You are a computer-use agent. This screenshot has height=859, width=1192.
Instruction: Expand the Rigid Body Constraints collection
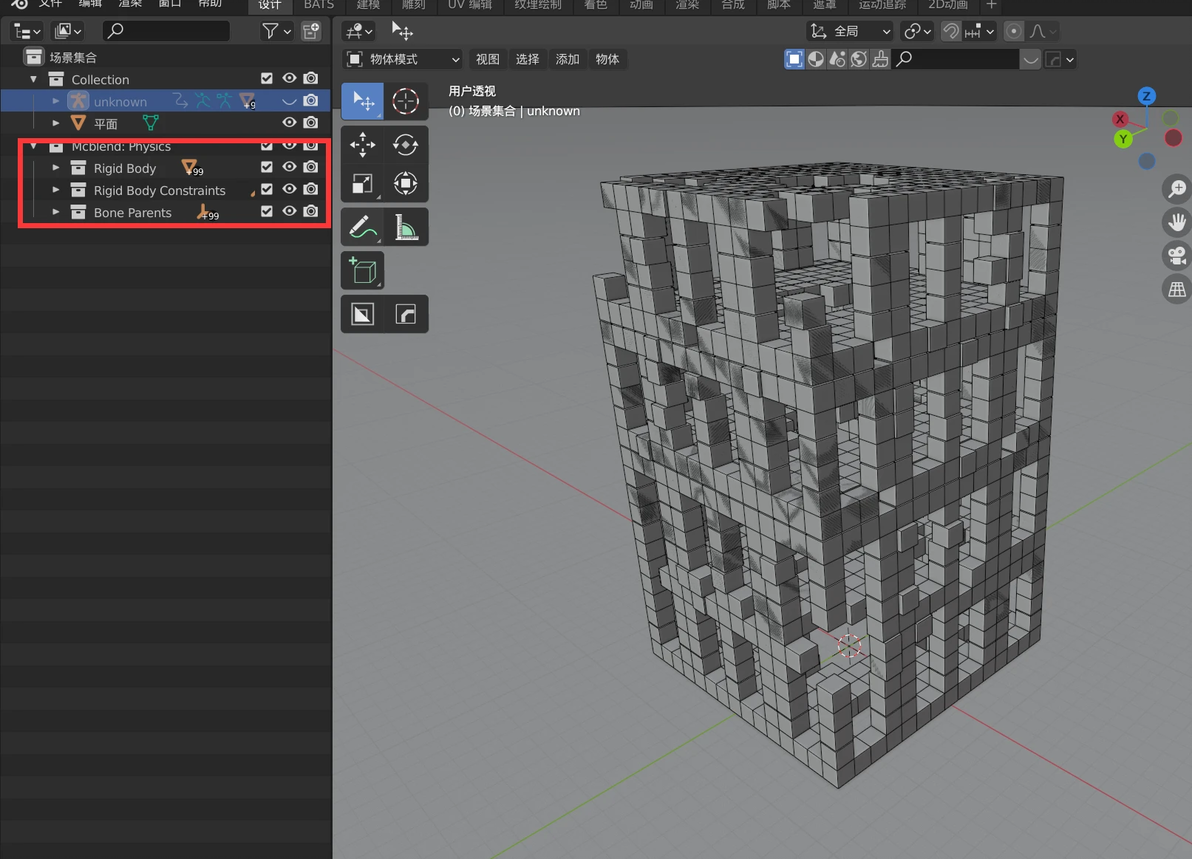pos(56,190)
